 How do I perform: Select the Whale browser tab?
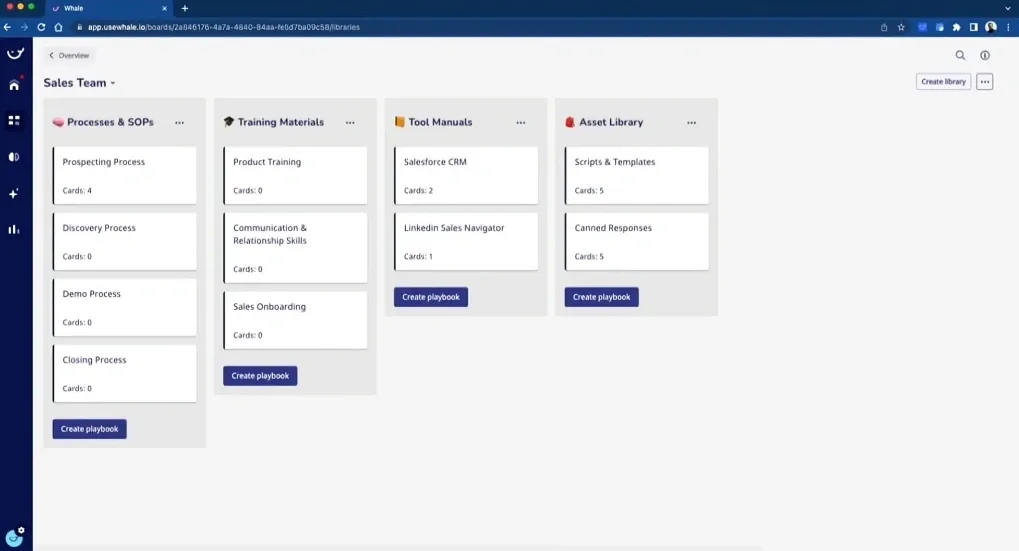tap(107, 8)
